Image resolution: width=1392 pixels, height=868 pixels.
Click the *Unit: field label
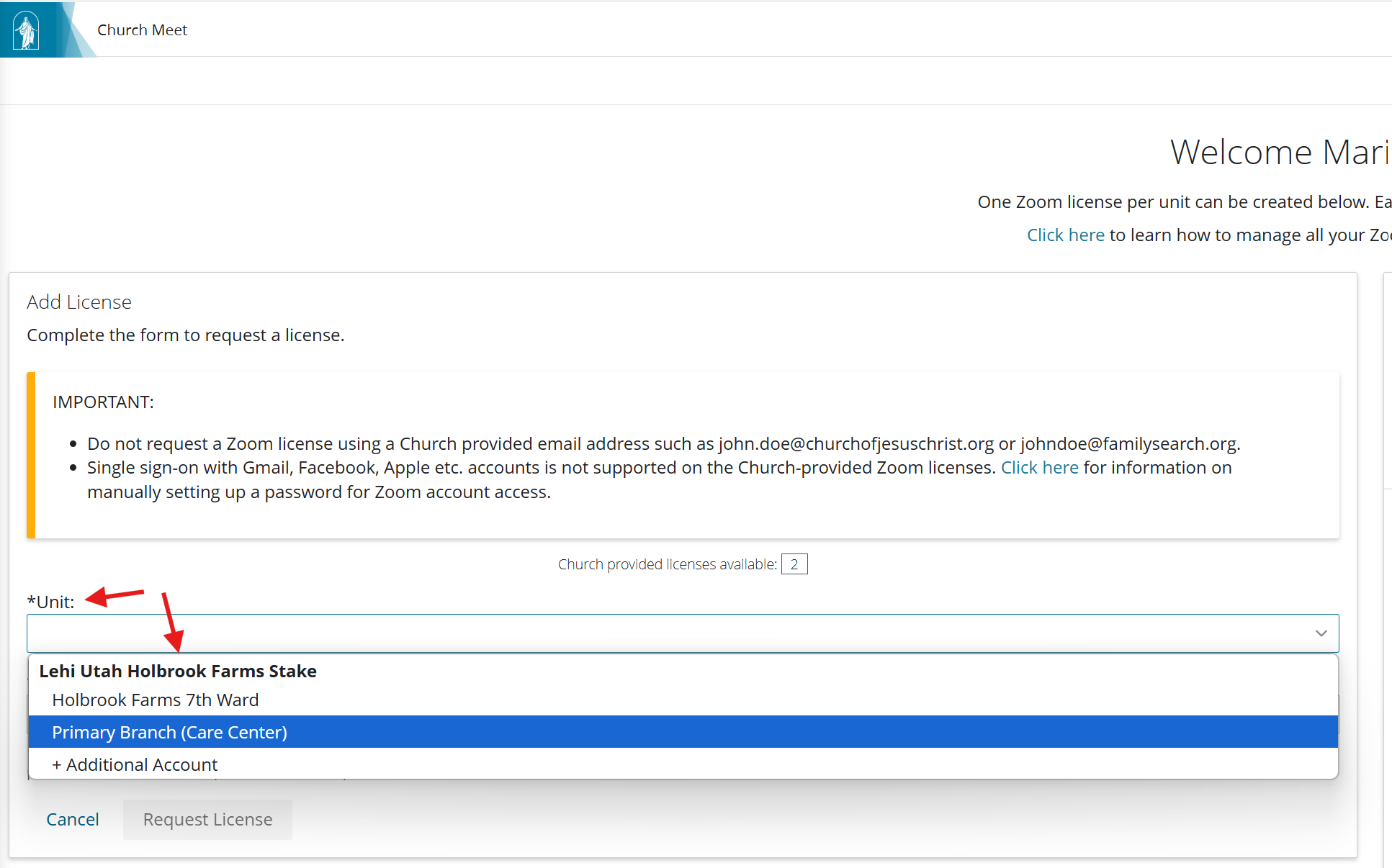[50, 602]
